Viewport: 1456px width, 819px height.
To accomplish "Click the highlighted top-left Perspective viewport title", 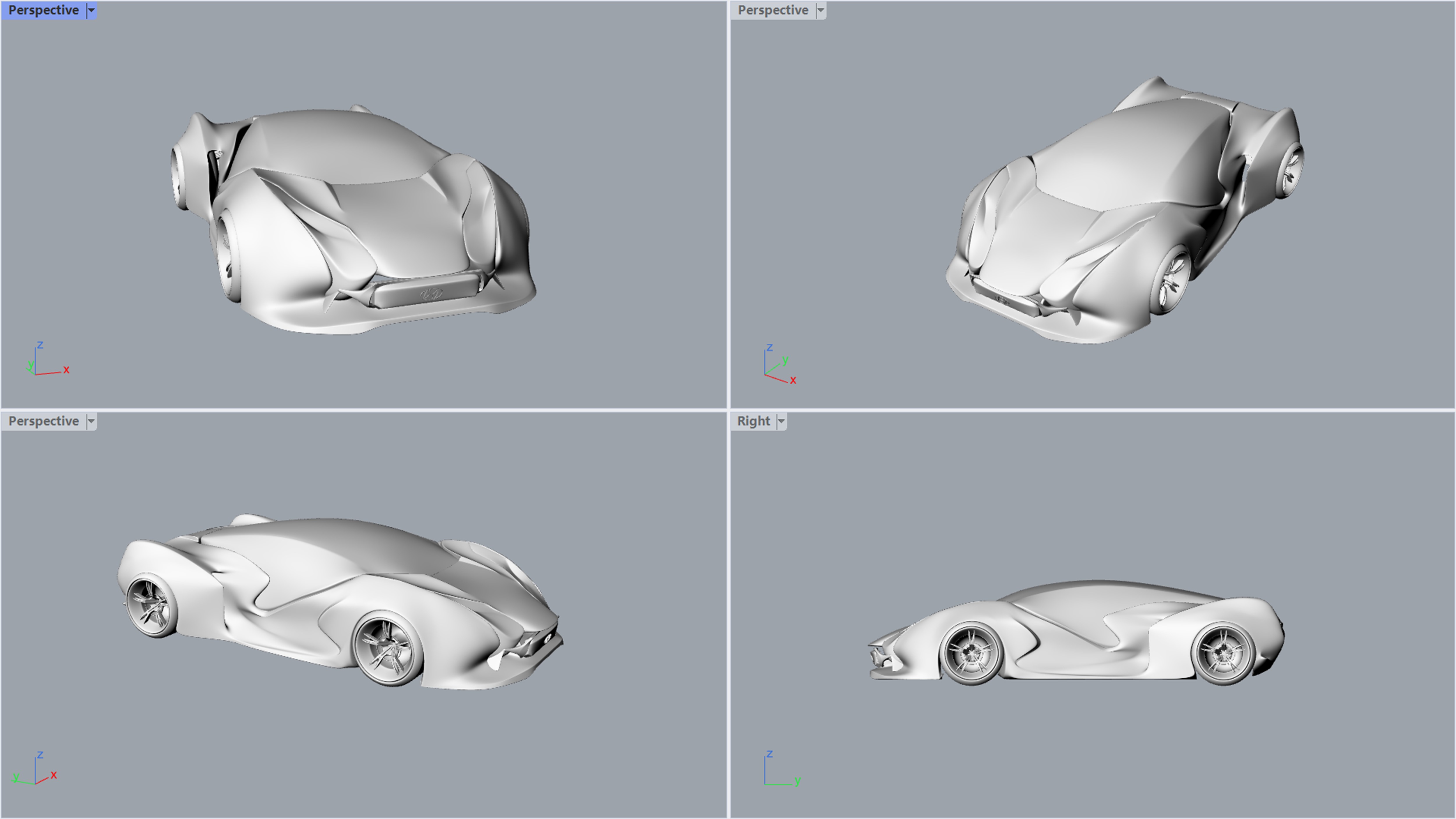I will (43, 10).
